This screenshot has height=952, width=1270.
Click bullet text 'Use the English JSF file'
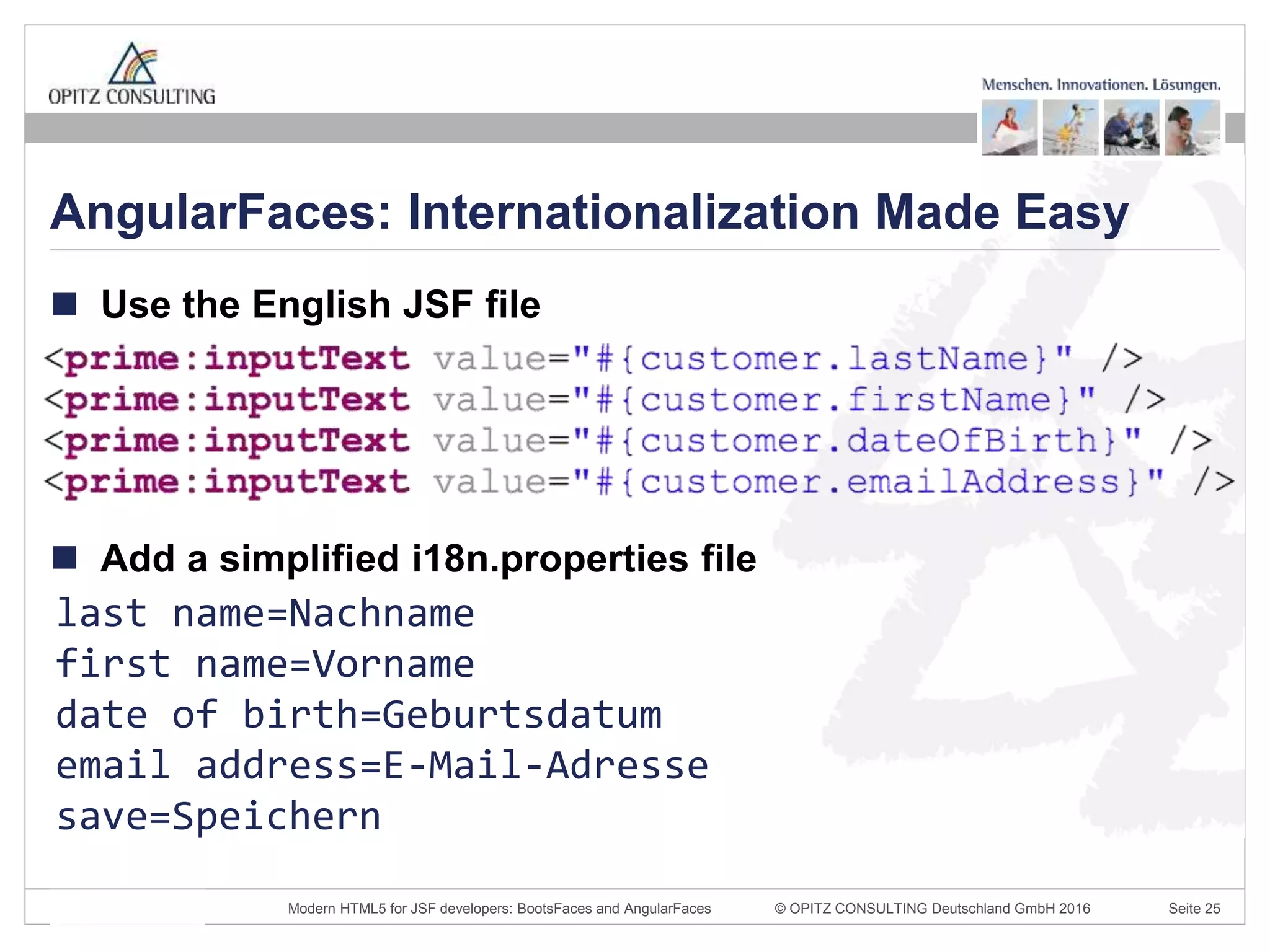[x=321, y=305]
